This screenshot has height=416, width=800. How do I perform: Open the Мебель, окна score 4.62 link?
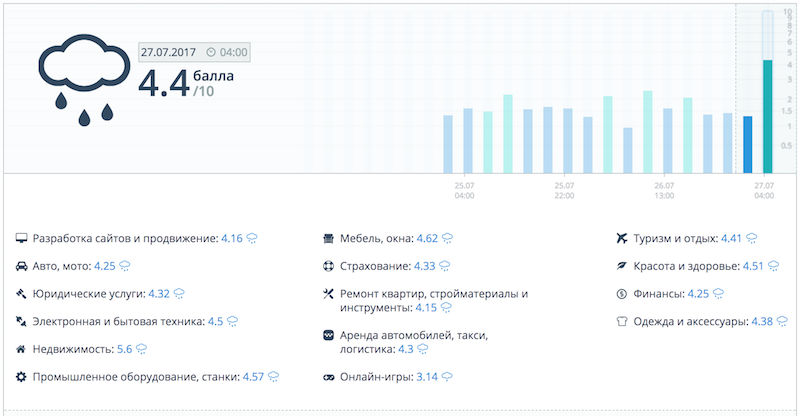(x=428, y=239)
